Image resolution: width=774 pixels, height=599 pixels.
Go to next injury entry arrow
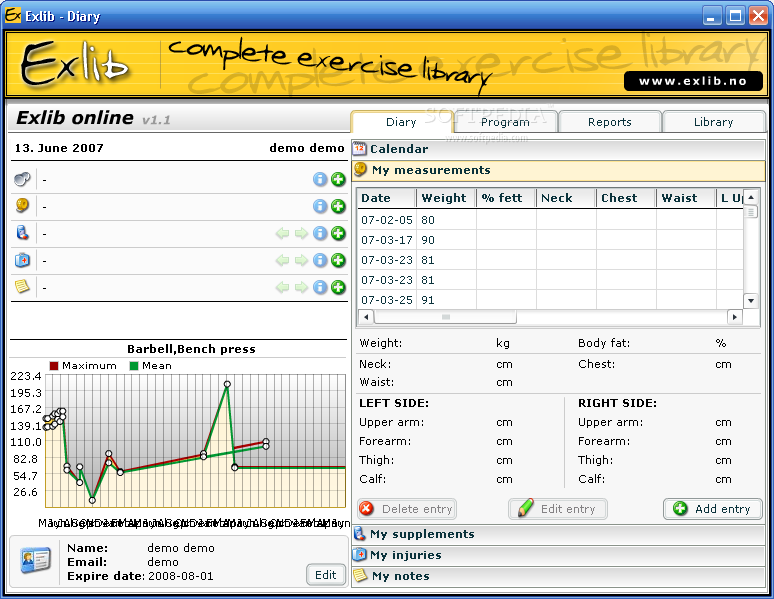[301, 260]
